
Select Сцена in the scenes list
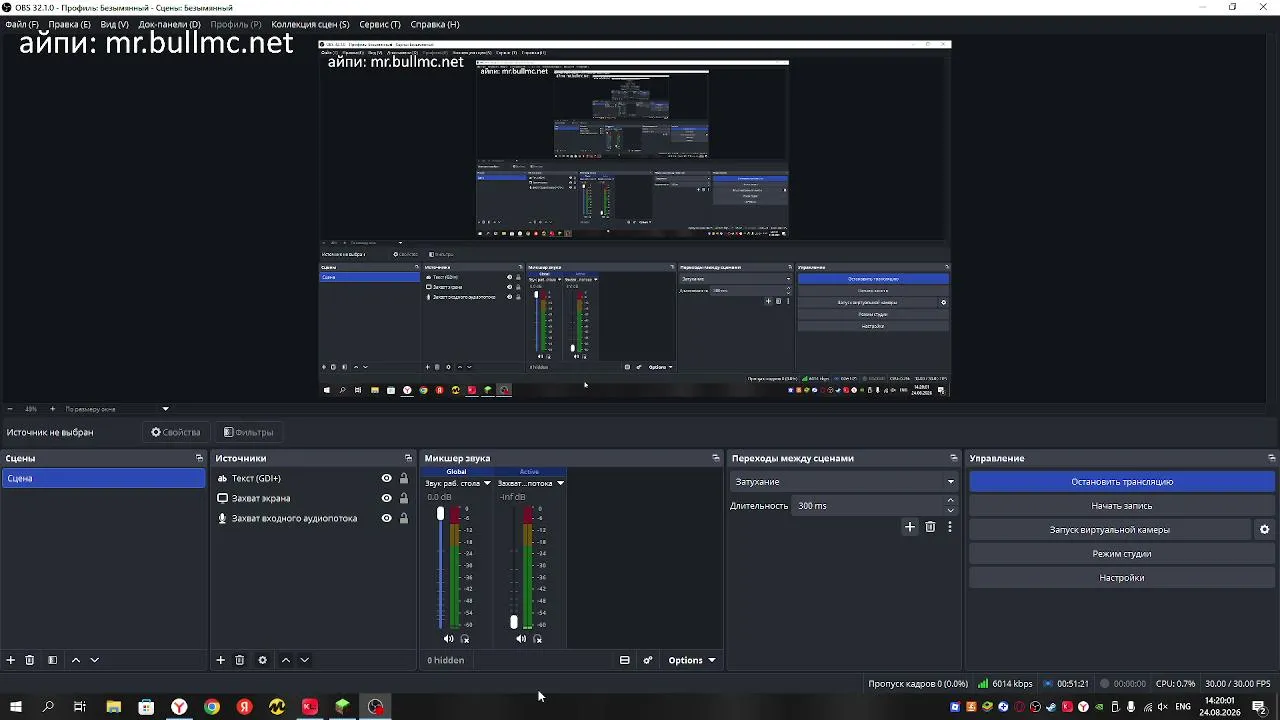[x=104, y=478]
